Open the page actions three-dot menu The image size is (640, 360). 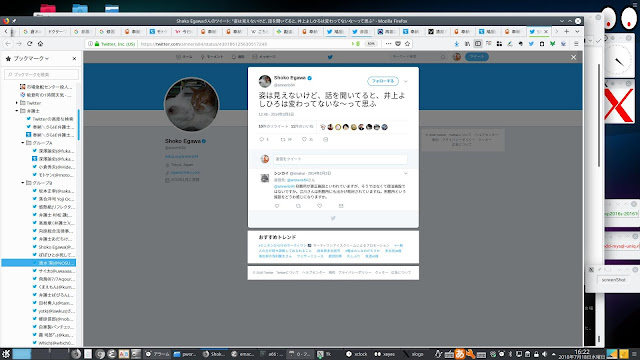point(388,44)
